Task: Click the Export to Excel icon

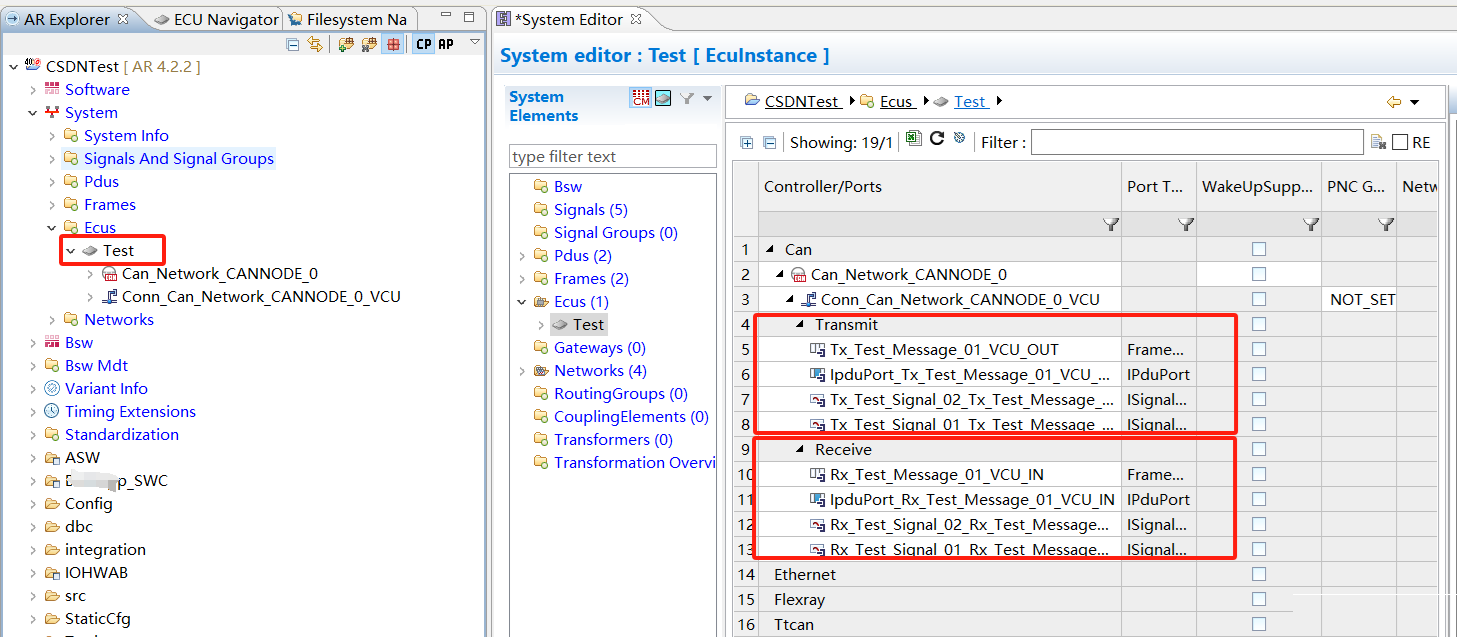Action: click(914, 140)
